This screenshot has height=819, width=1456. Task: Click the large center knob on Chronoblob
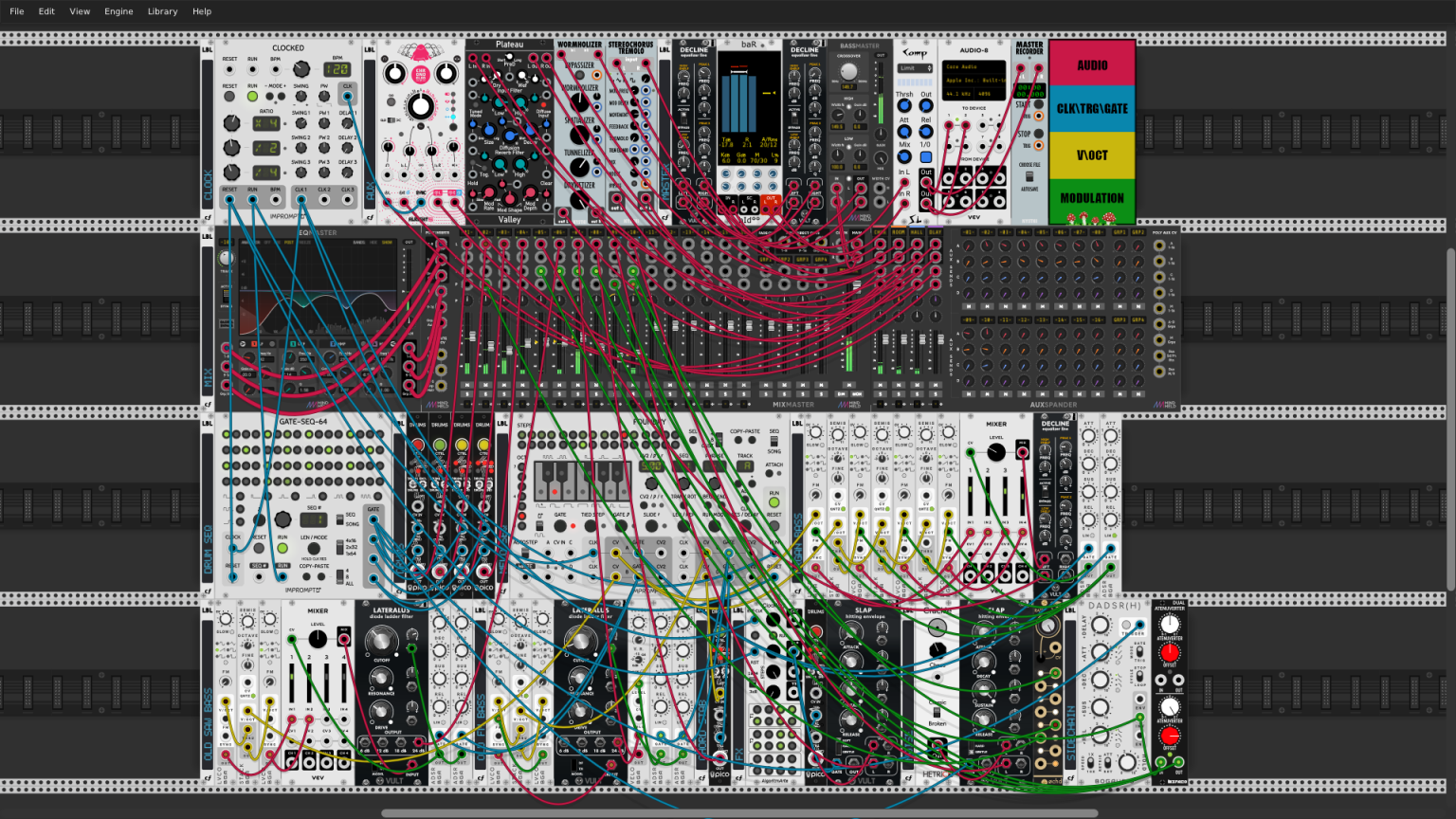[x=421, y=105]
